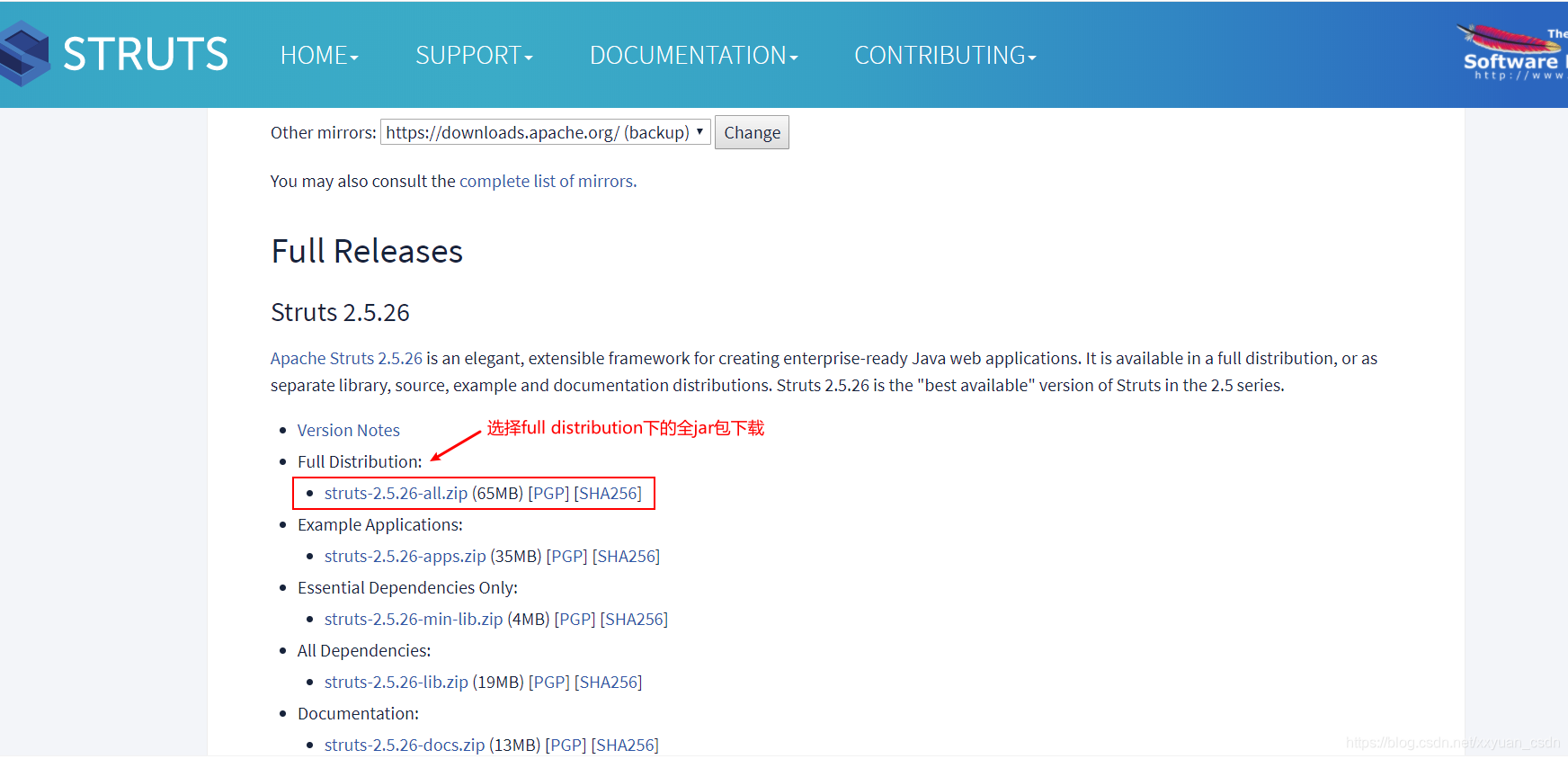Screen dimensions: 1568x759
Task: Click the Documentation: label
Action: 358,713
